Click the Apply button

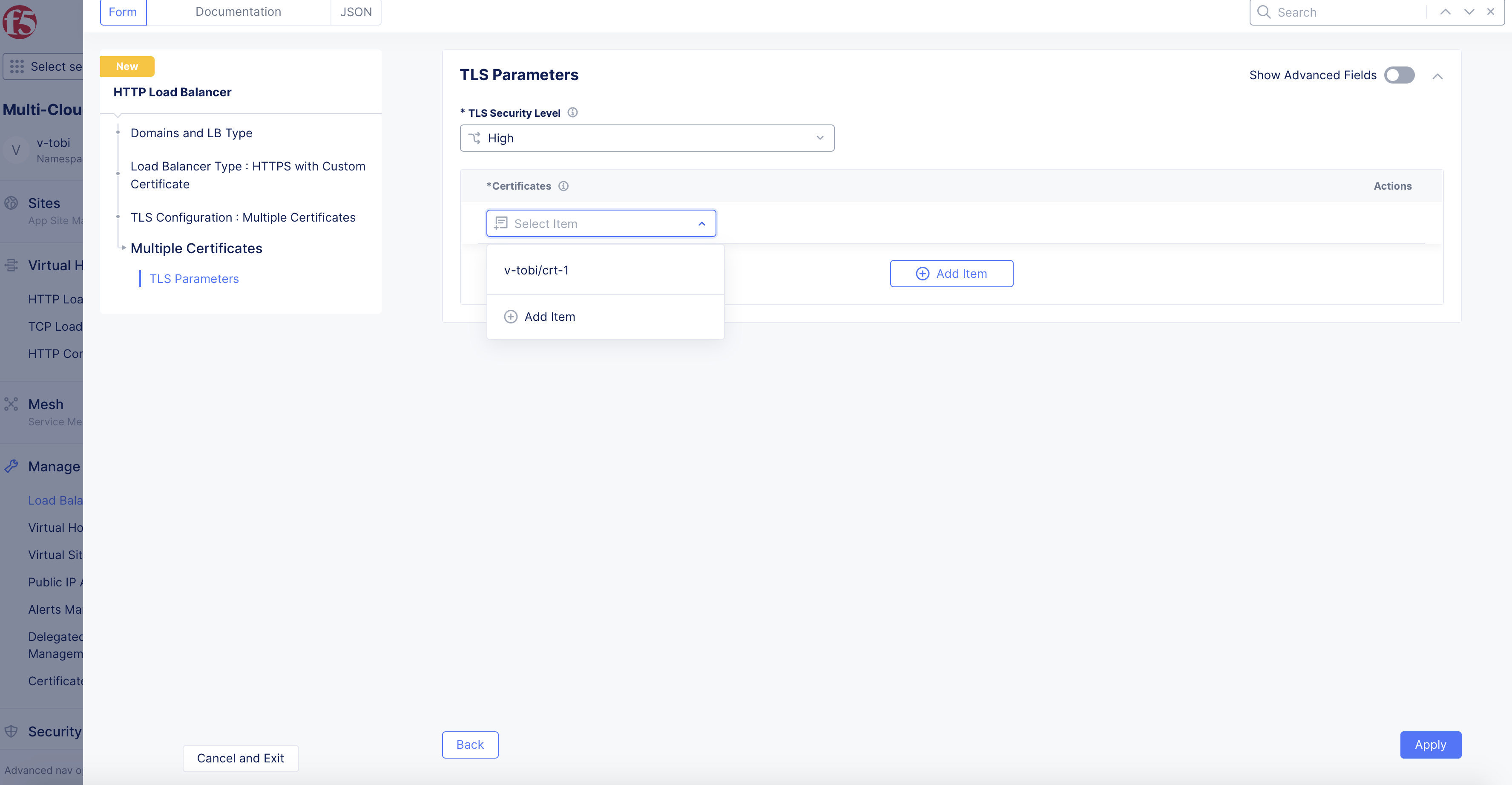click(1430, 745)
